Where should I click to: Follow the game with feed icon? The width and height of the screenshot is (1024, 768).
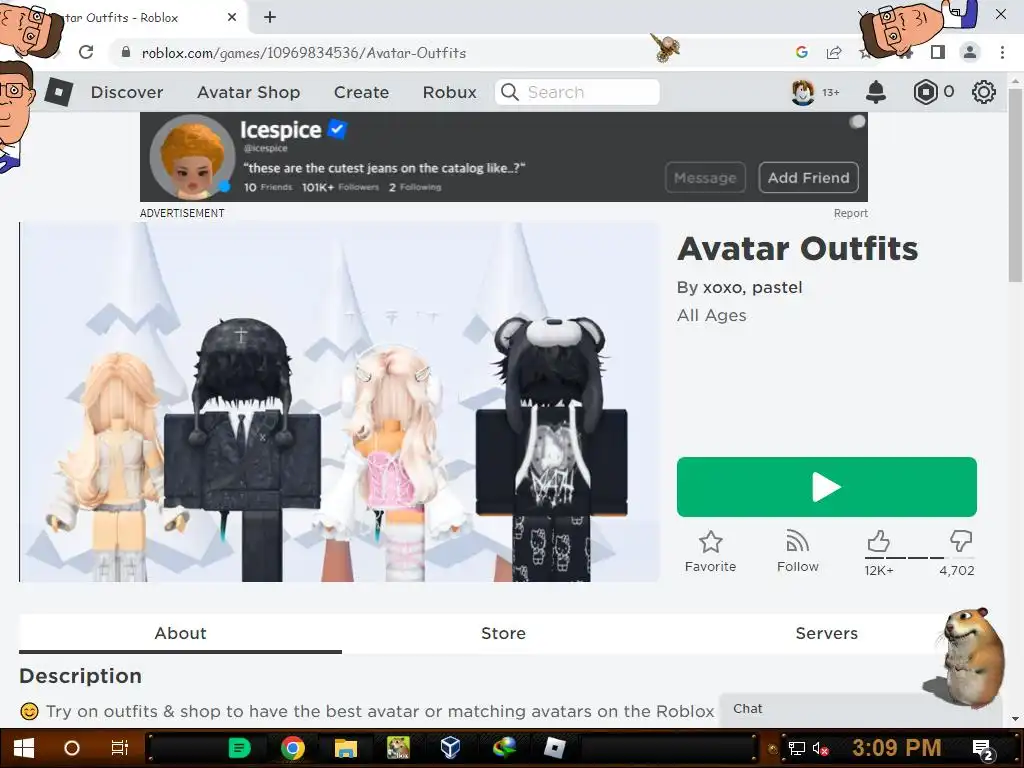point(797,541)
